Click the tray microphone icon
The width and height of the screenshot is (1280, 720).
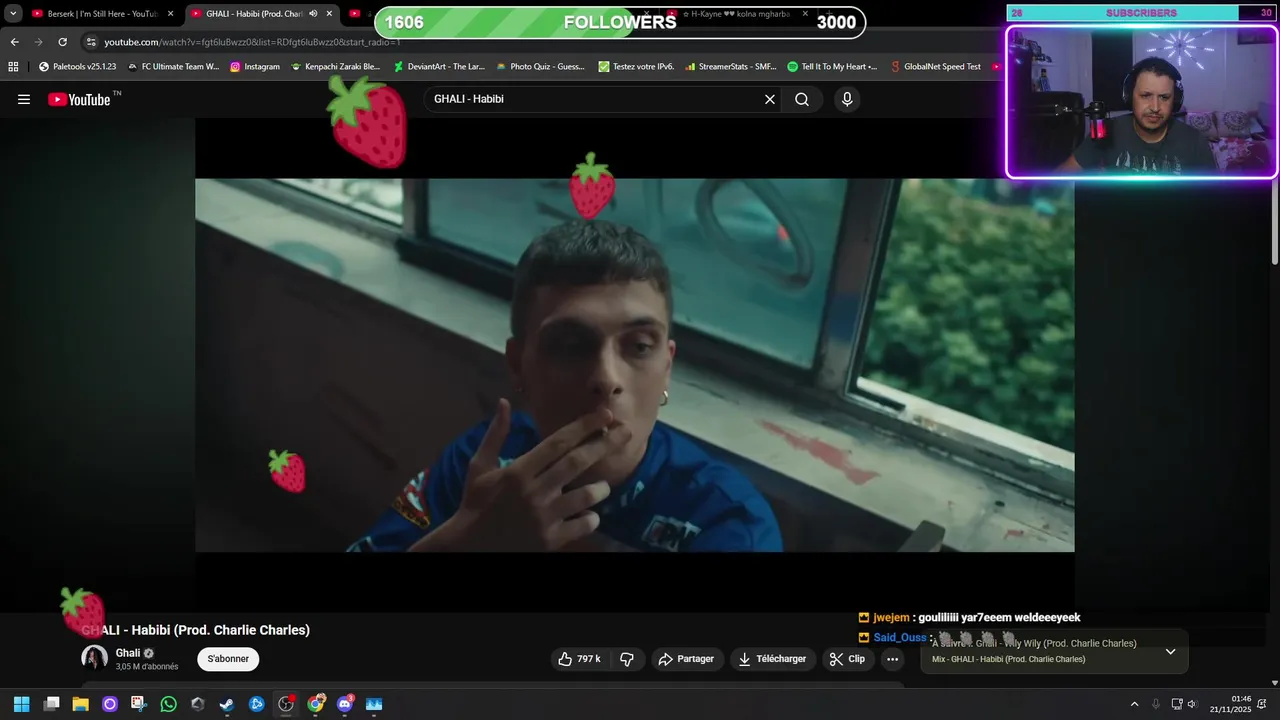click(1156, 704)
